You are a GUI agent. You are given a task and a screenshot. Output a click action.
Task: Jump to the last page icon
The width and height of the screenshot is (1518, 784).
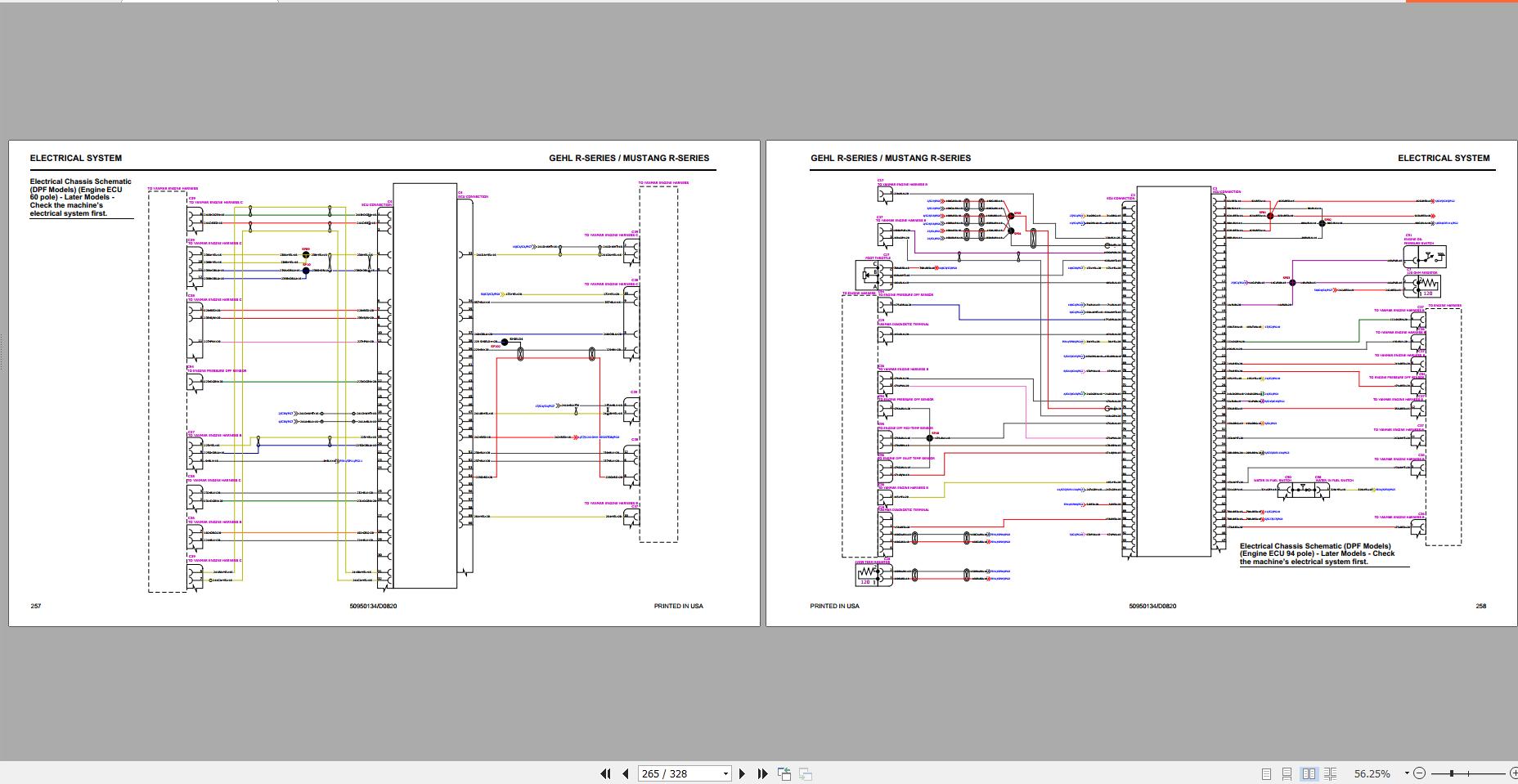click(763, 773)
